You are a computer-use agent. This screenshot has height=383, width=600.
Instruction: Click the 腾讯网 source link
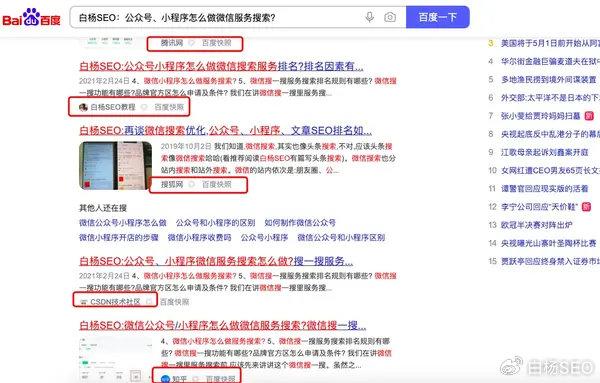[x=172, y=43]
